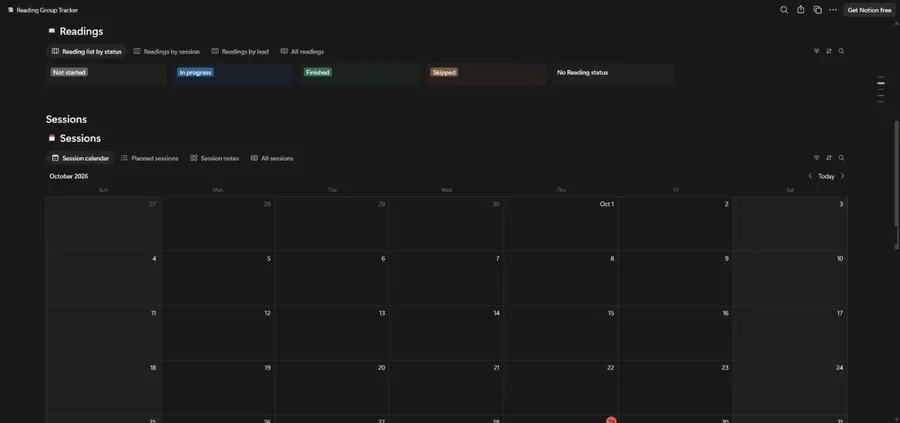The image size is (900, 423).
Task: Select September 28 calendar cell
Action: pyautogui.click(x=218, y=224)
